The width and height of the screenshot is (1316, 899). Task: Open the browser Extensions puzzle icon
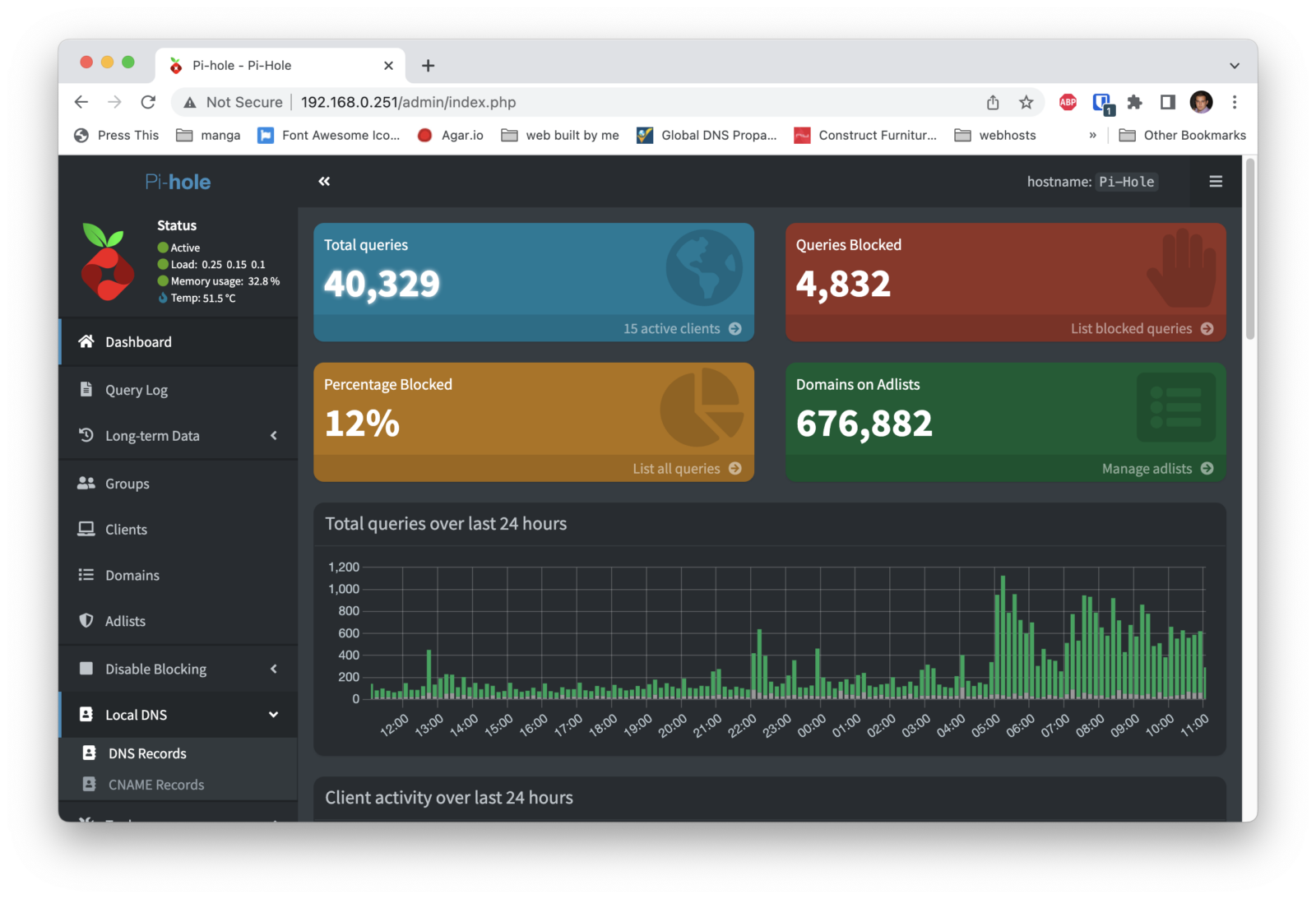click(x=1134, y=102)
